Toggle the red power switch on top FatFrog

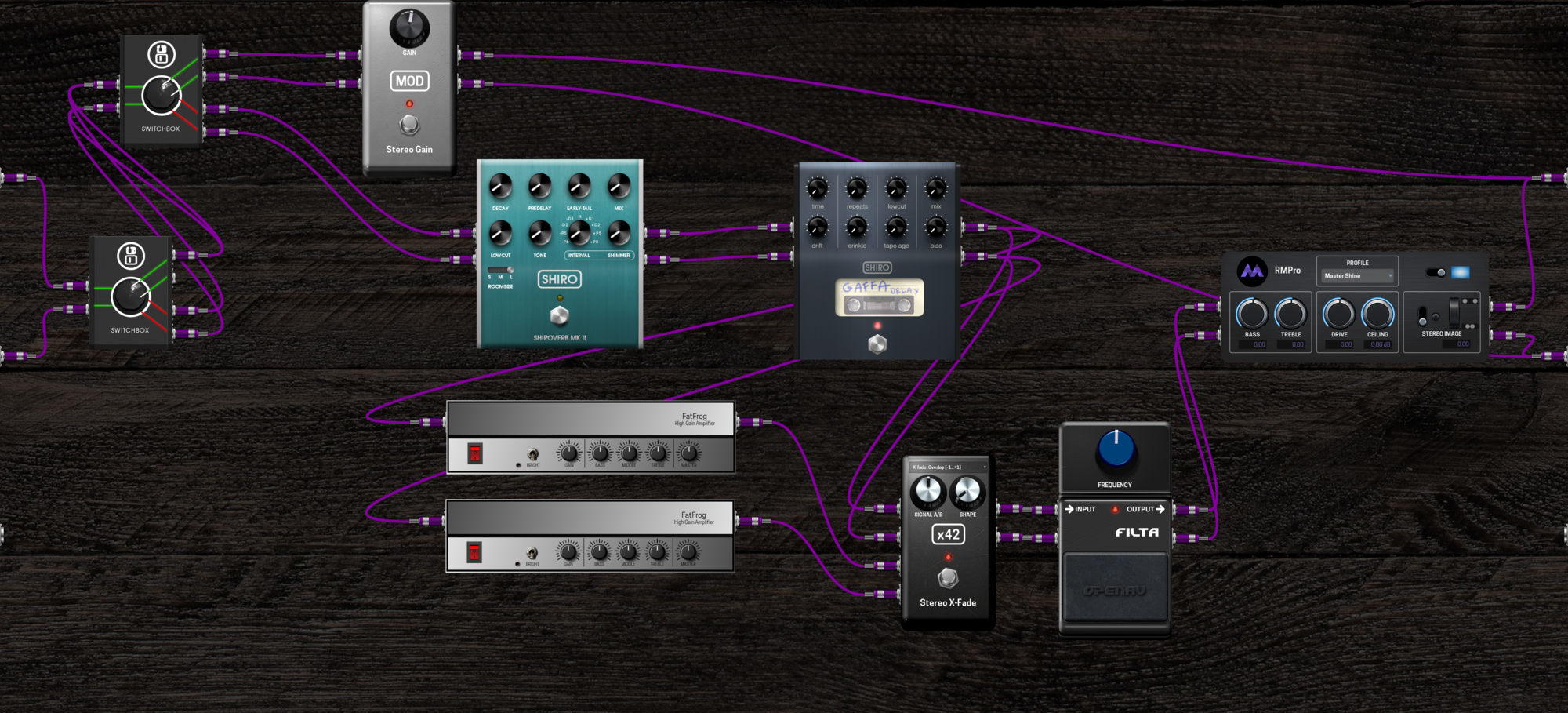[475, 453]
